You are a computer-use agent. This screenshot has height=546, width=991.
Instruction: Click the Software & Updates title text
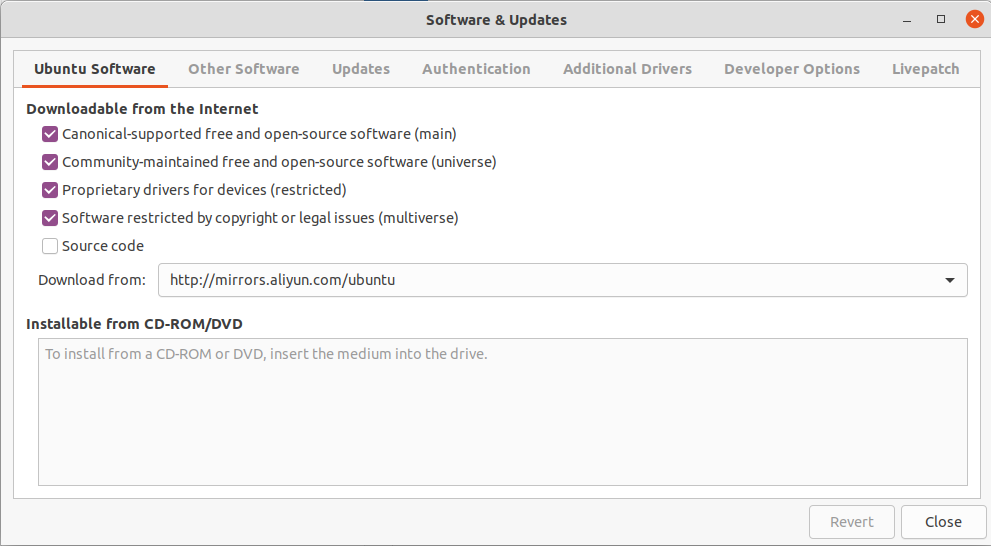point(496,20)
